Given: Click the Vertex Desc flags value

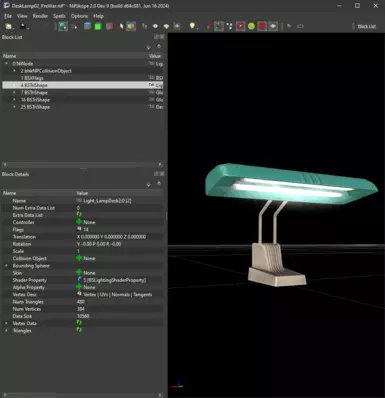Looking at the screenshot, I should point(117,294).
